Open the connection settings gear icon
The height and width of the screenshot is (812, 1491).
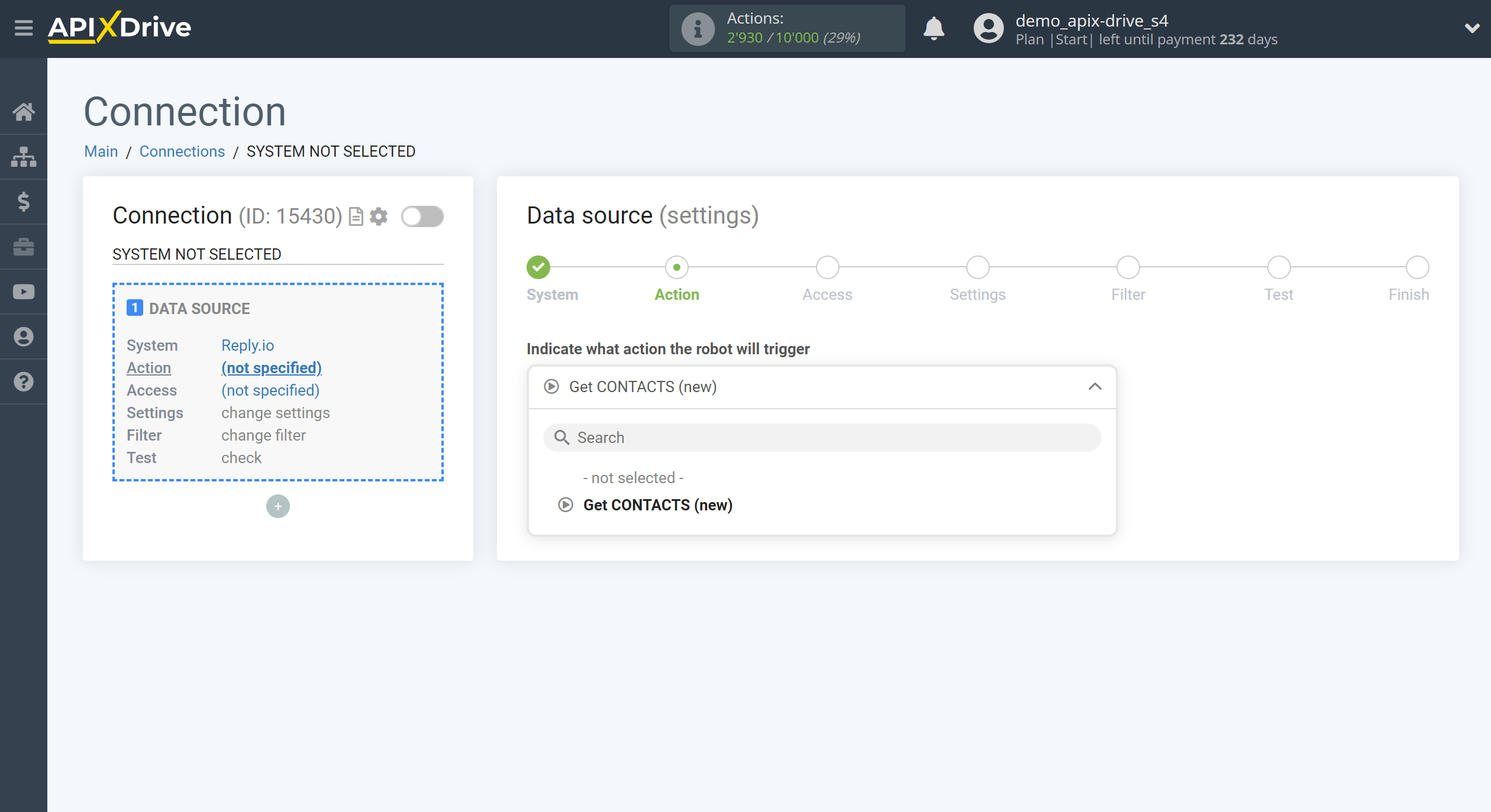(x=379, y=215)
